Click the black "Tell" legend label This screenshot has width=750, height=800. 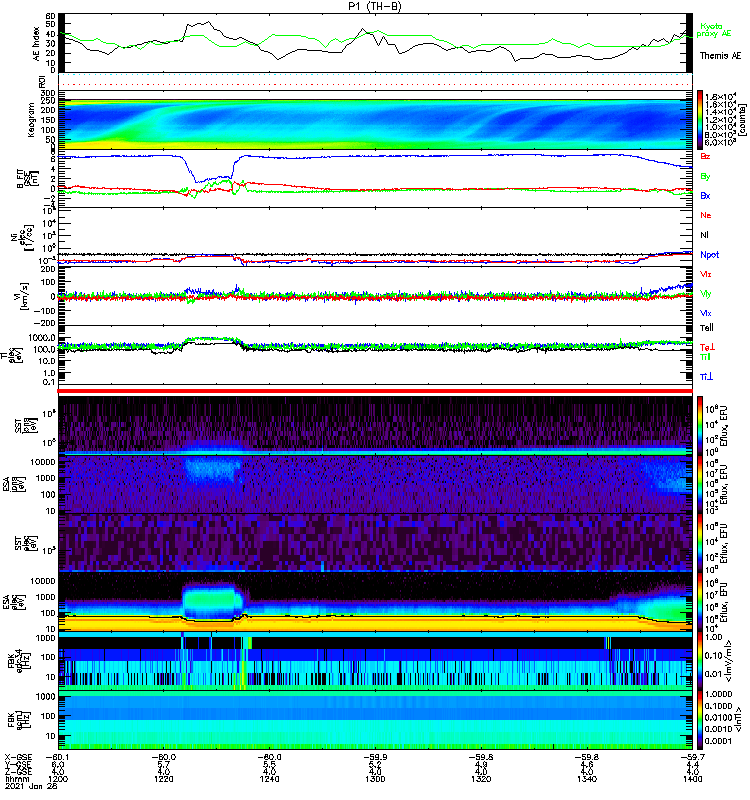pyautogui.click(x=707, y=328)
